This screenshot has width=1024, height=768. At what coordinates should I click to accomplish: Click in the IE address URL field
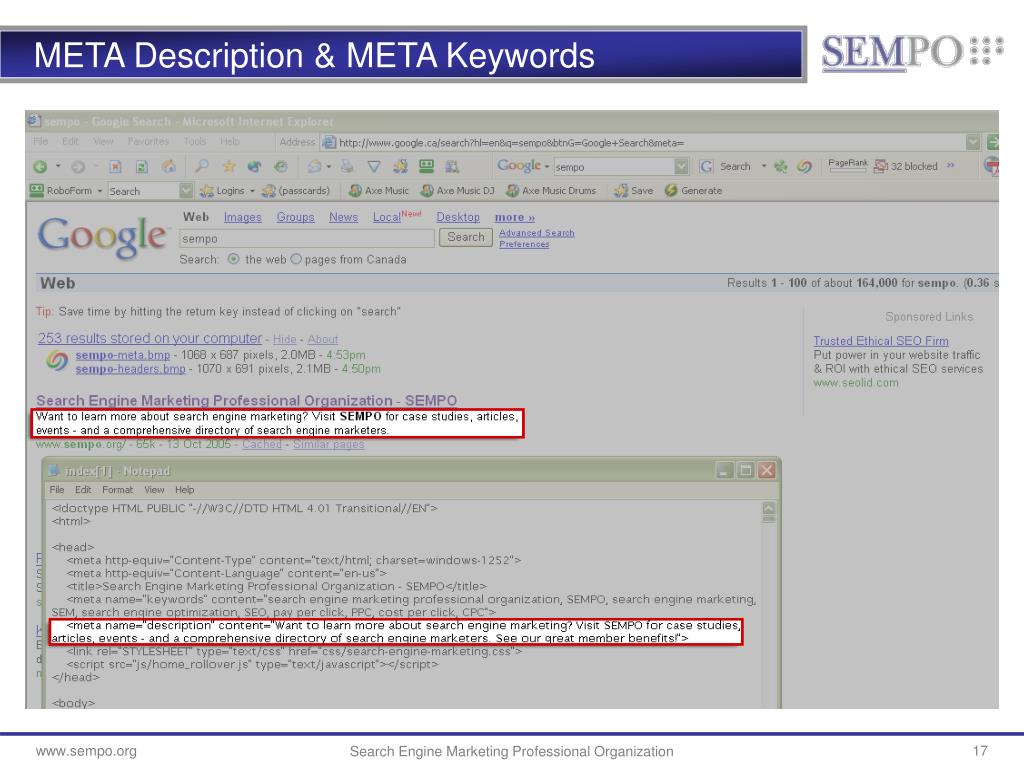coord(651,142)
